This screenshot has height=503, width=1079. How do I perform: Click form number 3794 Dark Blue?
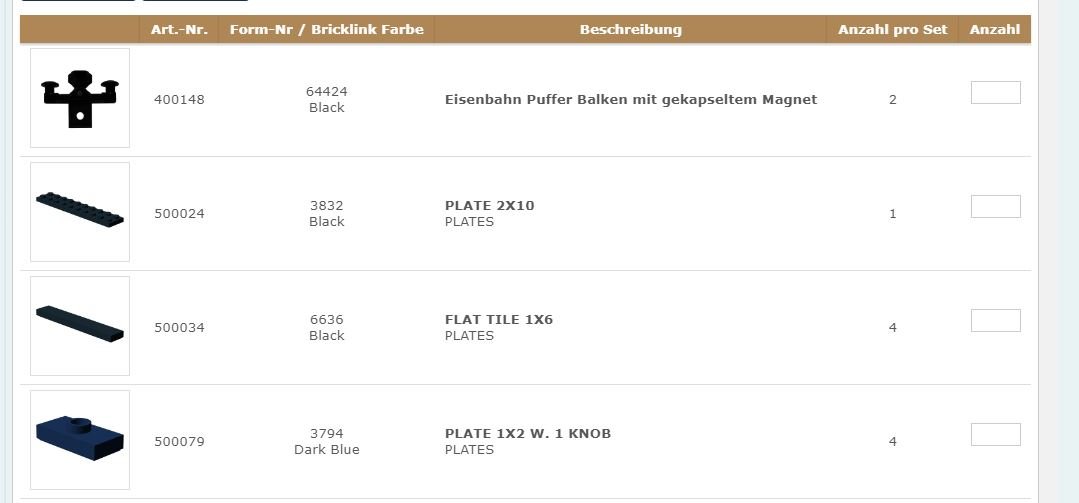click(x=326, y=441)
